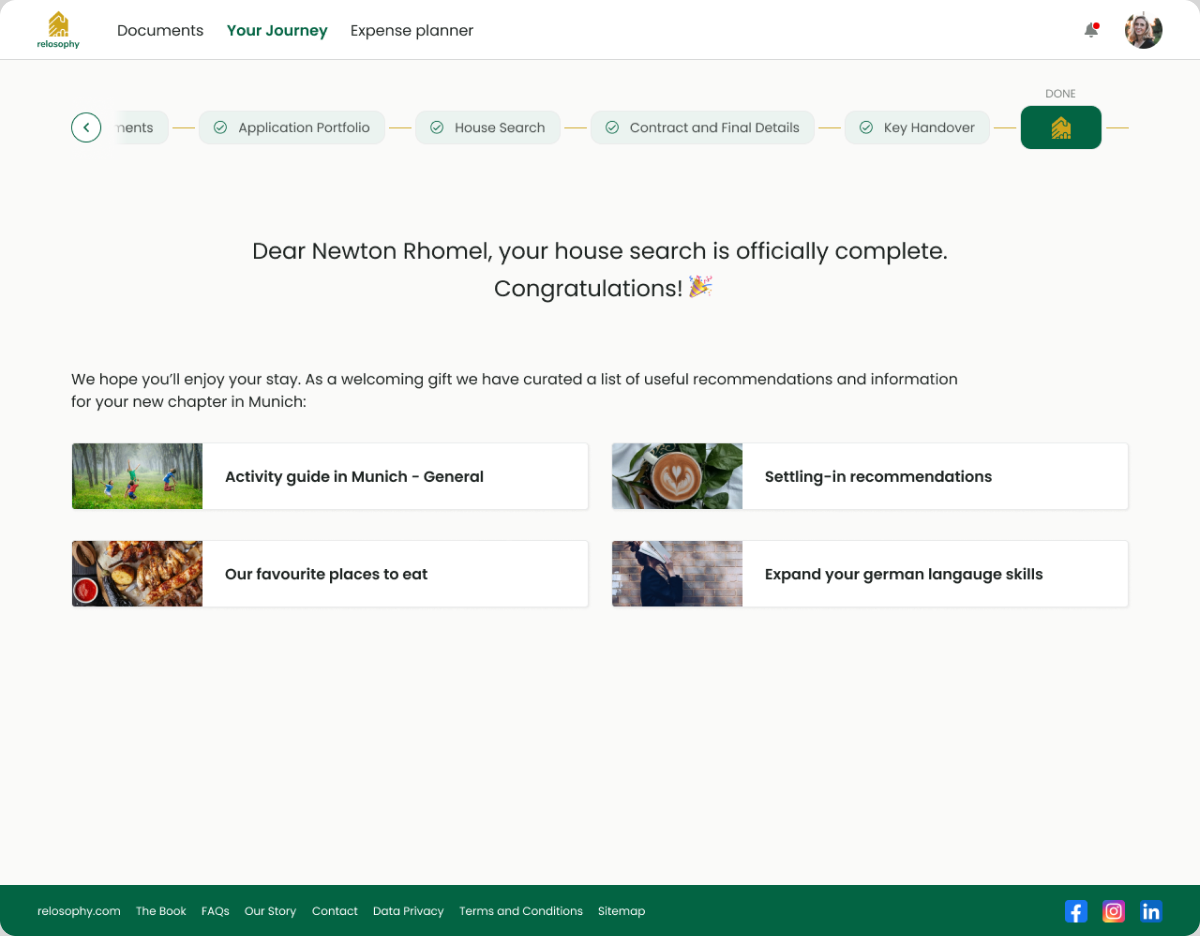Go to the previous journey steps with the left arrow

click(86, 127)
